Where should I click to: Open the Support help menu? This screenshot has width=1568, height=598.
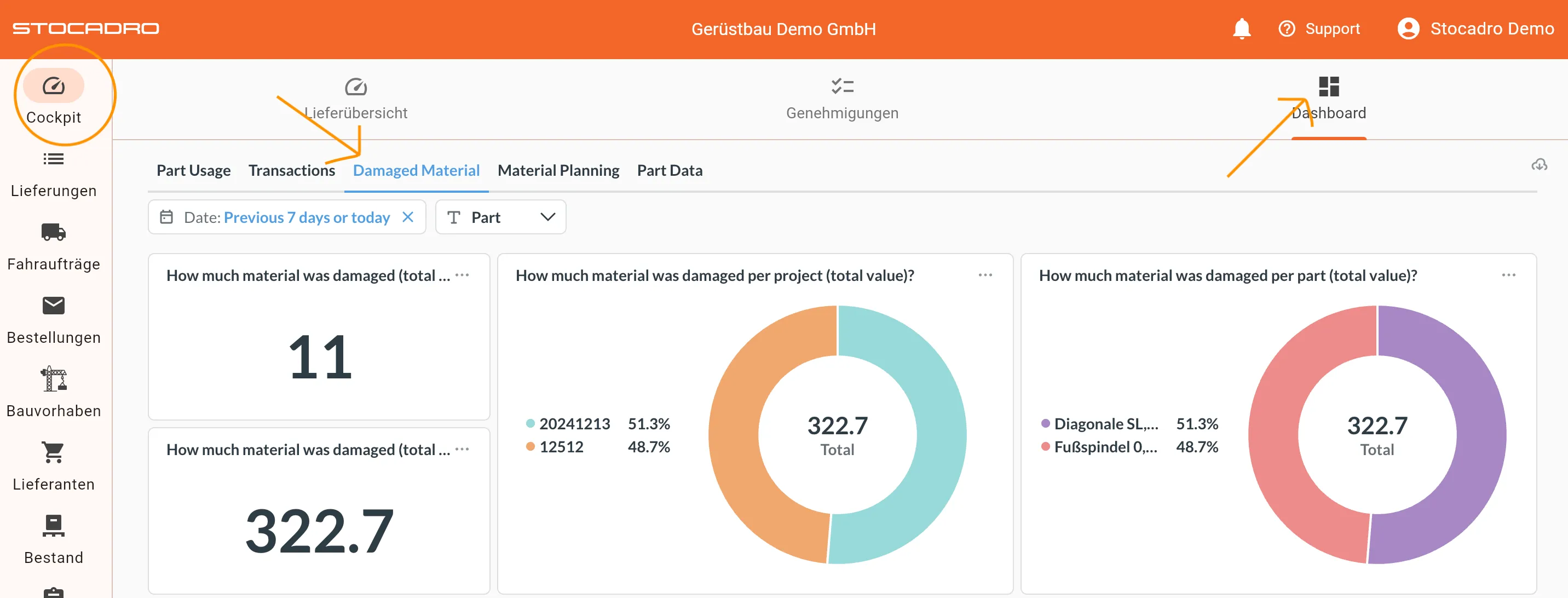(1318, 28)
